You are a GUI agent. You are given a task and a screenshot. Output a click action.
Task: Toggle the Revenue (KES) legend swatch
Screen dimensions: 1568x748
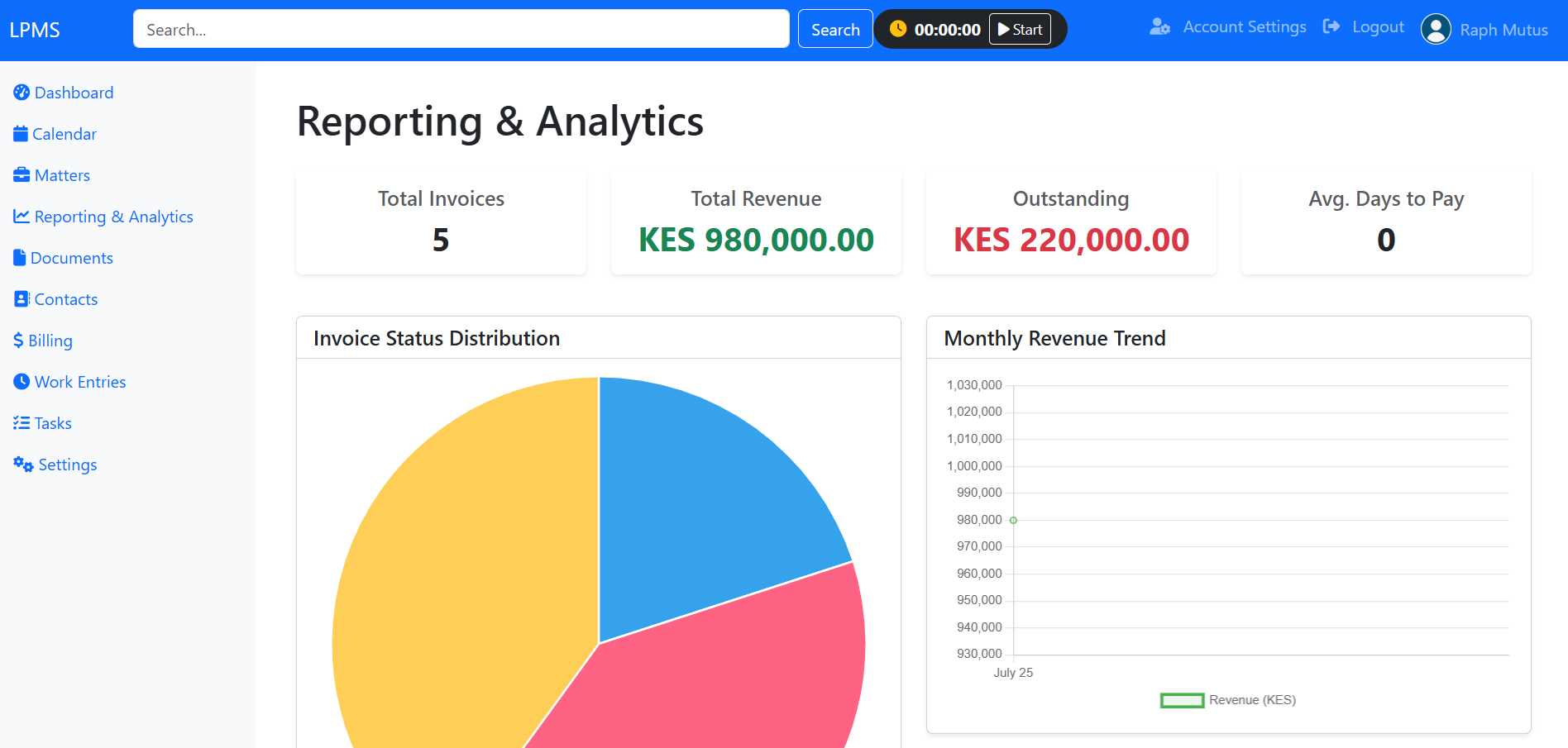tap(1183, 700)
